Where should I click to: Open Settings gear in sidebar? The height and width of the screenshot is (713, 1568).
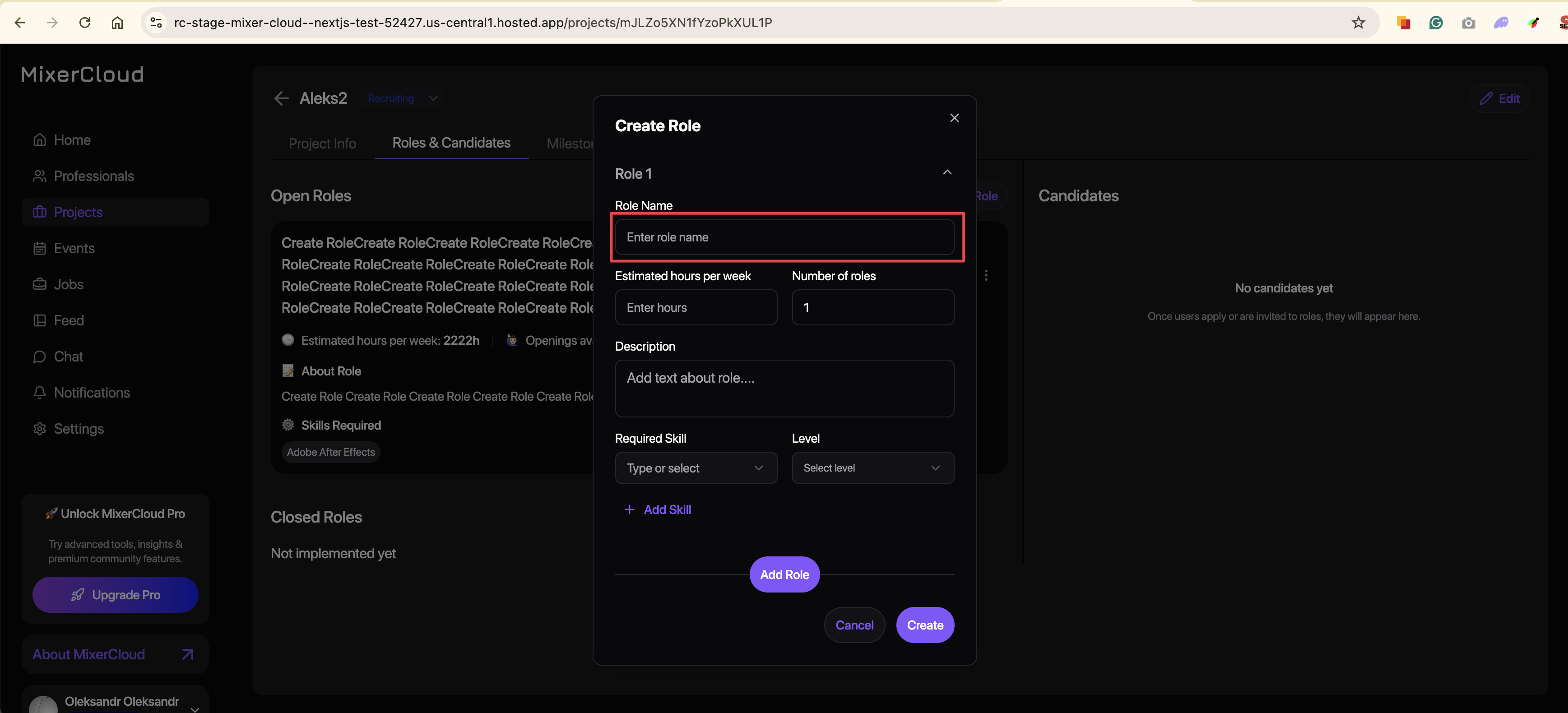pos(40,429)
